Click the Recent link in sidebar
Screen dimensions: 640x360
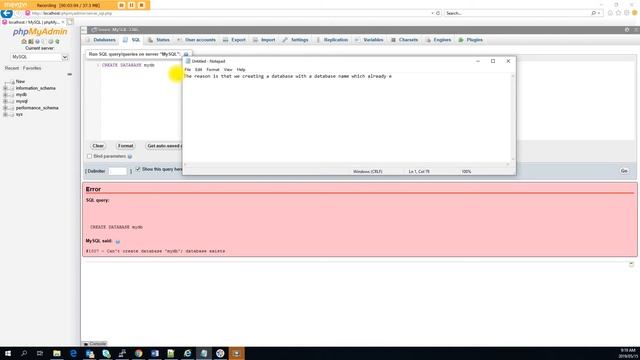(12, 68)
